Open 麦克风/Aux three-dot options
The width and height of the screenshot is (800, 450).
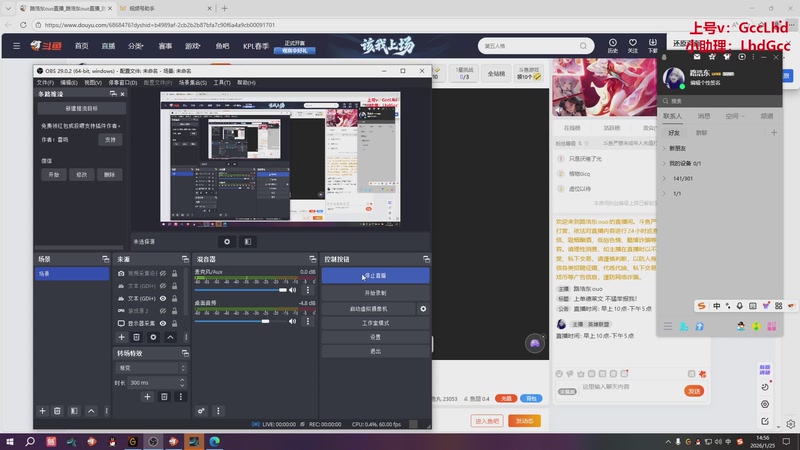(x=308, y=290)
